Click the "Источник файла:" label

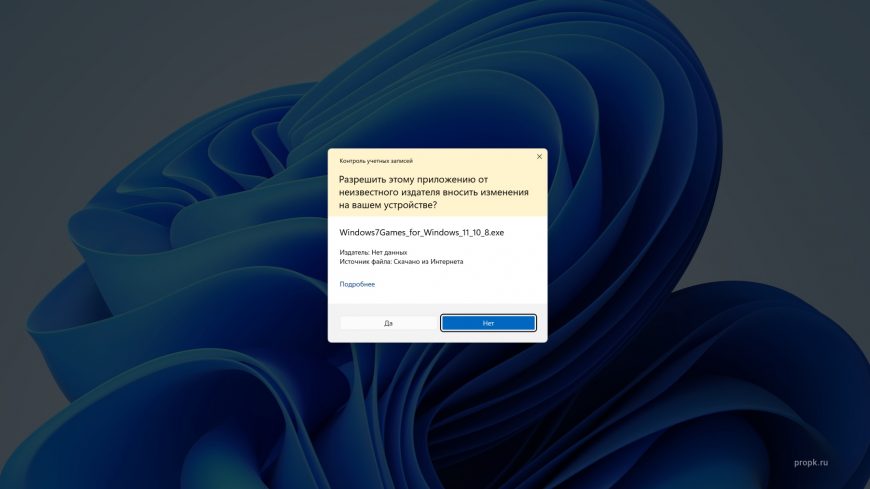366,262
